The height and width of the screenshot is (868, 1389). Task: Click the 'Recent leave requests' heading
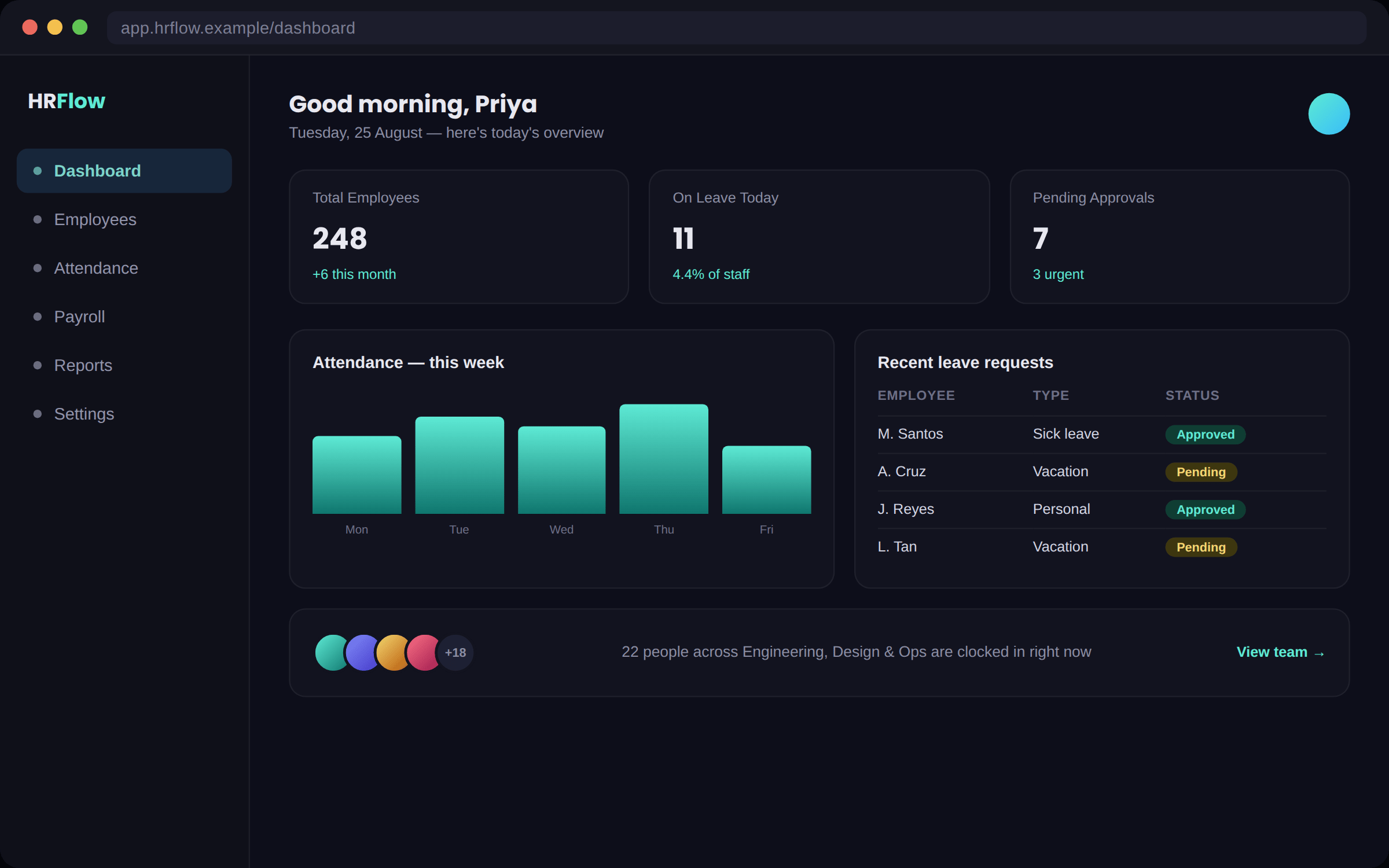(x=965, y=362)
